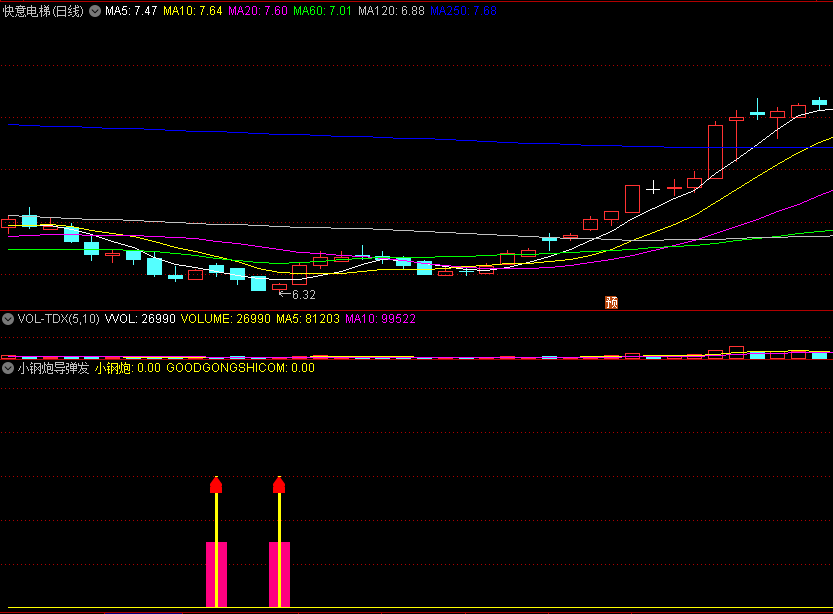Viewport: 833px width, 614px height.
Task: Click the MA120: 6.88 label
Action: coord(392,11)
